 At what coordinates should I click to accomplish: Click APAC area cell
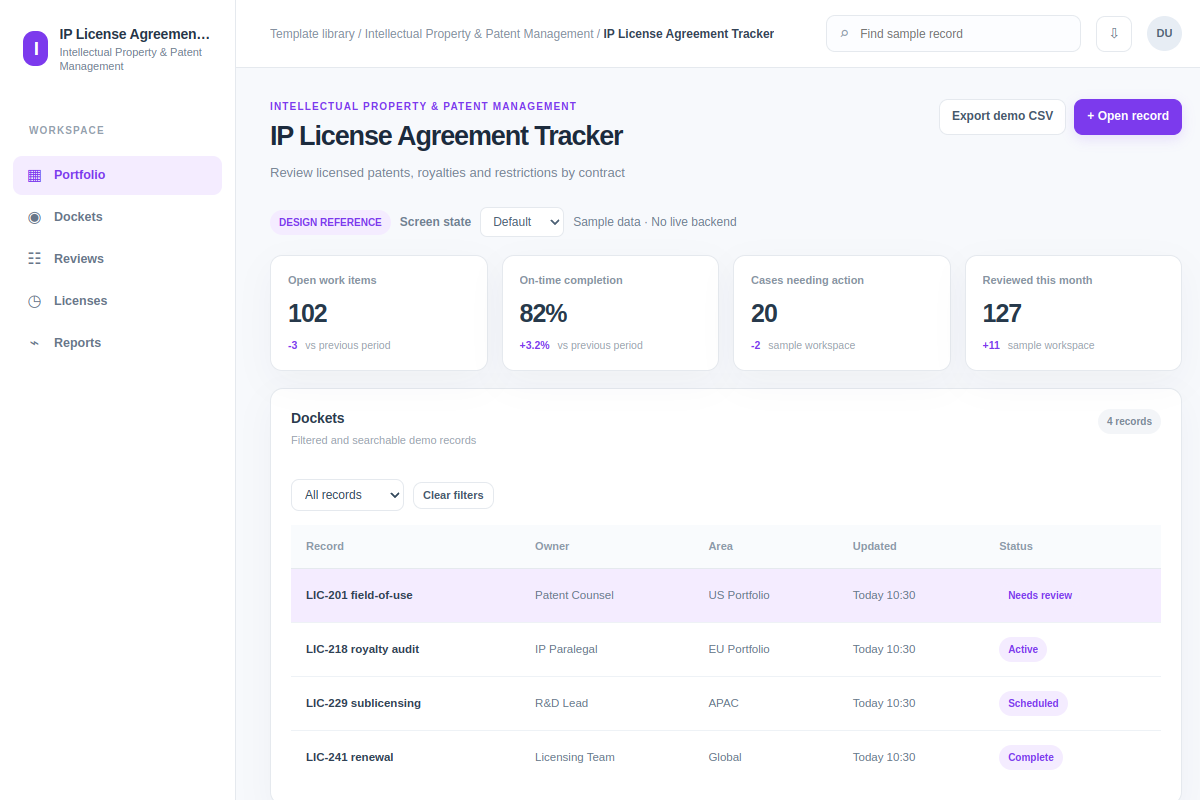click(723, 703)
